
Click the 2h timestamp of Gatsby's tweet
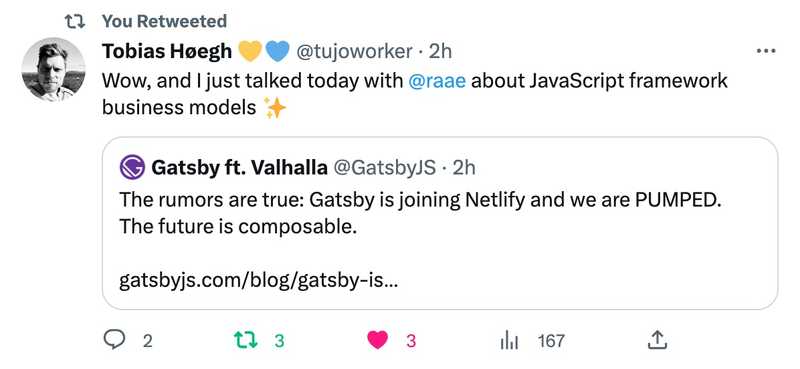tap(464, 167)
